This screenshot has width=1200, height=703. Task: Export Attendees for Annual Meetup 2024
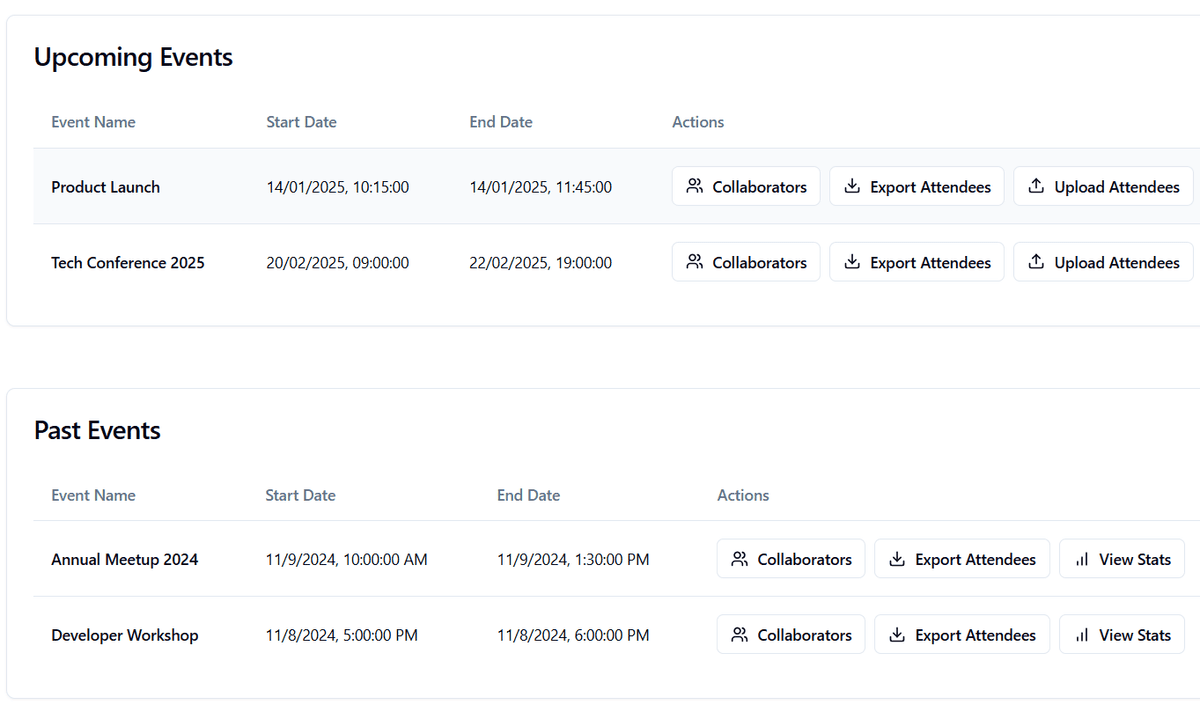(962, 559)
